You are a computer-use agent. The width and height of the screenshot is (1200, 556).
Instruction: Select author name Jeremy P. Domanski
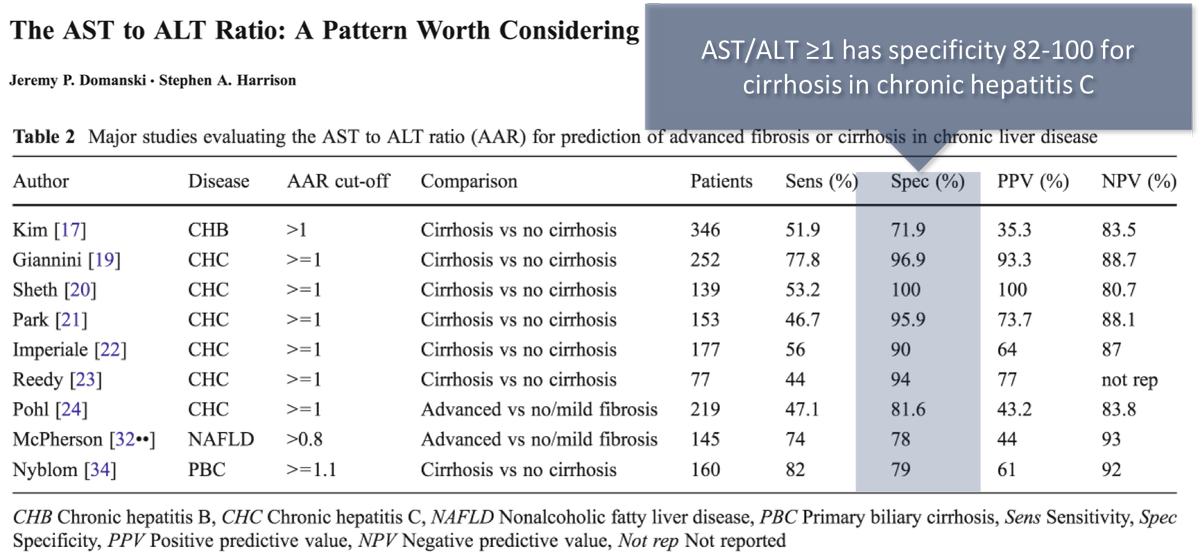click(x=86, y=80)
